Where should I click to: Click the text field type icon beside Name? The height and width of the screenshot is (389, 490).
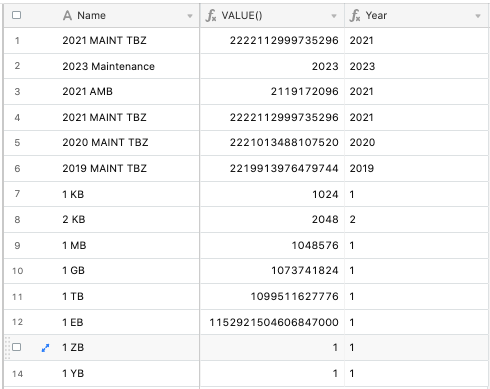point(67,15)
